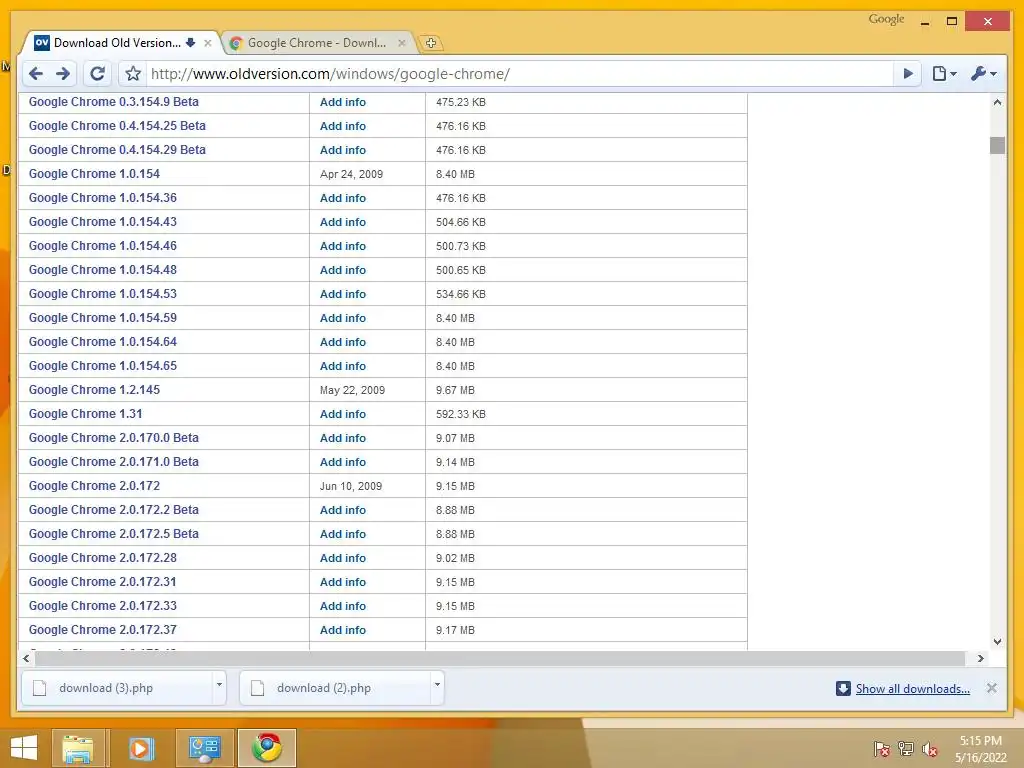Open Action Center flag tray icon
The image size is (1024, 768).
tap(881, 748)
